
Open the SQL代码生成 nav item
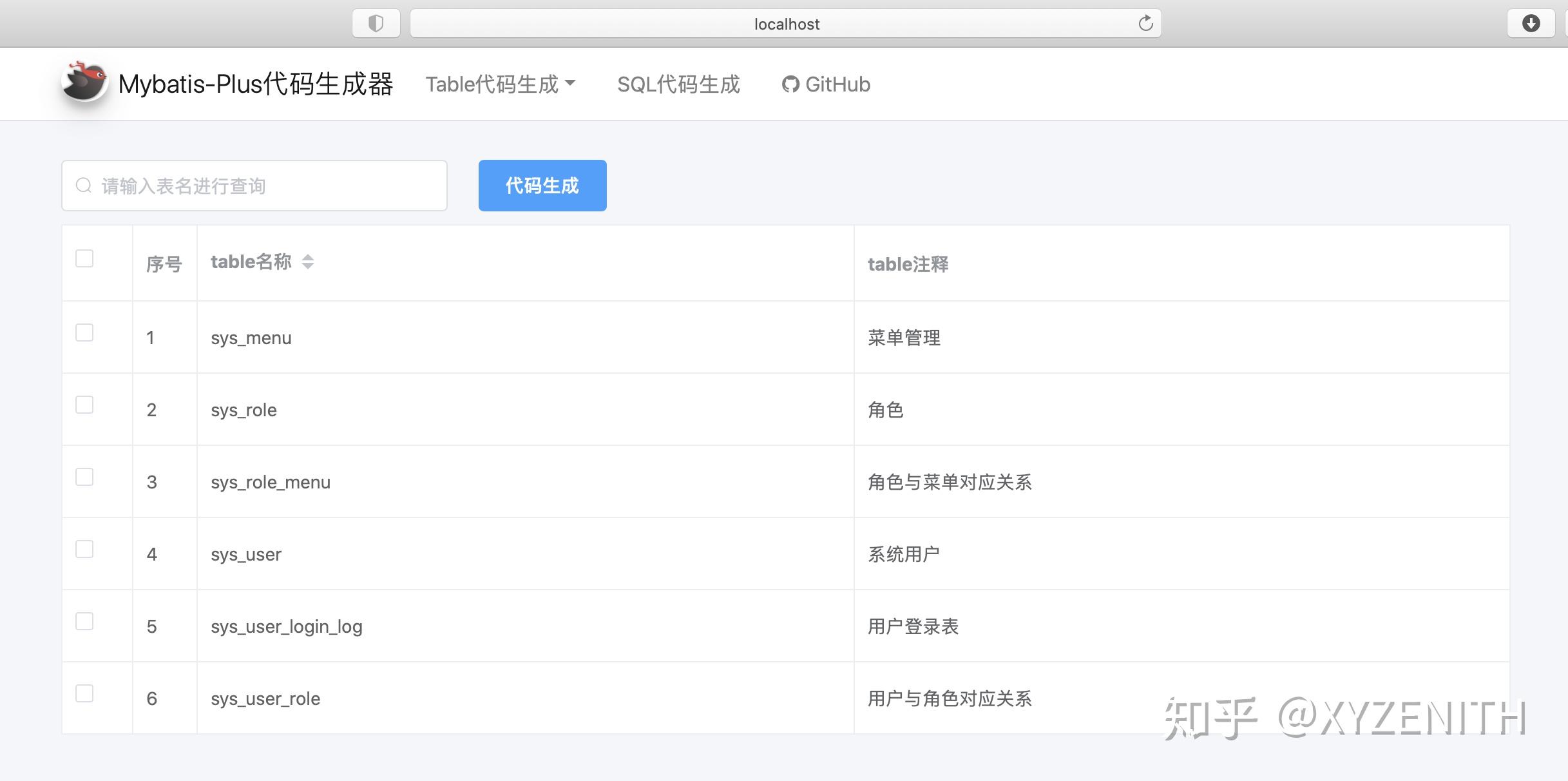pyautogui.click(x=678, y=84)
